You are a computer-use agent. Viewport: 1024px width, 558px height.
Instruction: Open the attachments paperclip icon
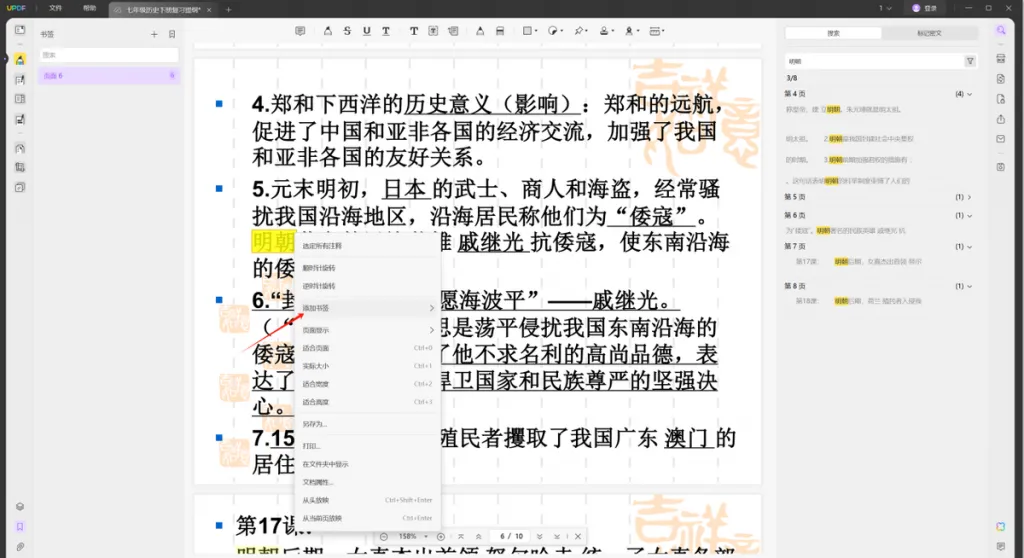[20, 546]
